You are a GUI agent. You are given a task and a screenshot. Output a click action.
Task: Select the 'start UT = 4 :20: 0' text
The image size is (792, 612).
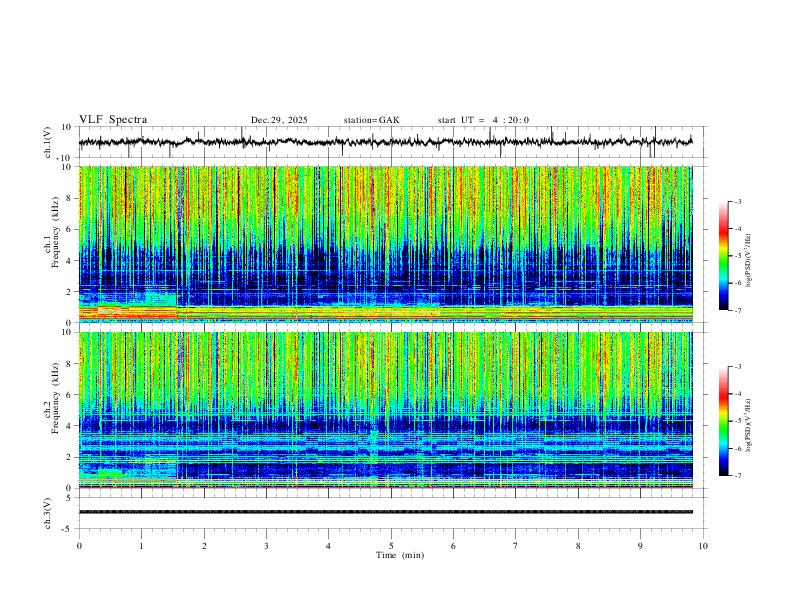point(483,120)
